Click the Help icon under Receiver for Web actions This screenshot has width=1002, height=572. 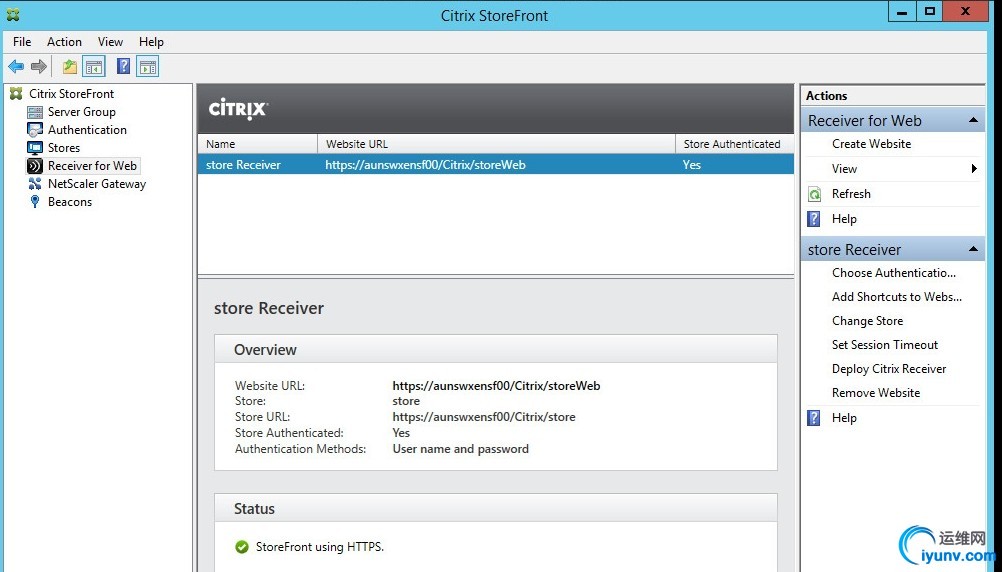(813, 219)
